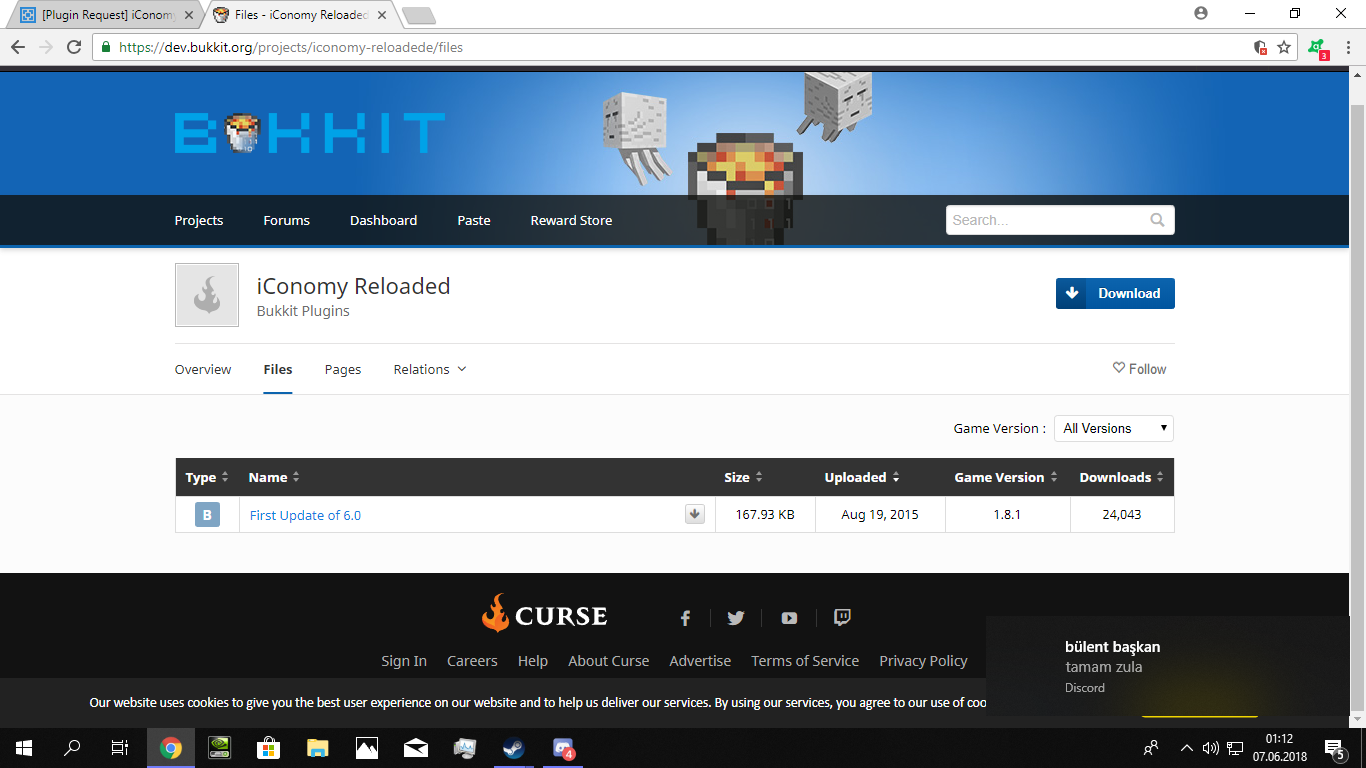This screenshot has width=1366, height=768.
Task: Open a new browser tab
Action: [418, 15]
